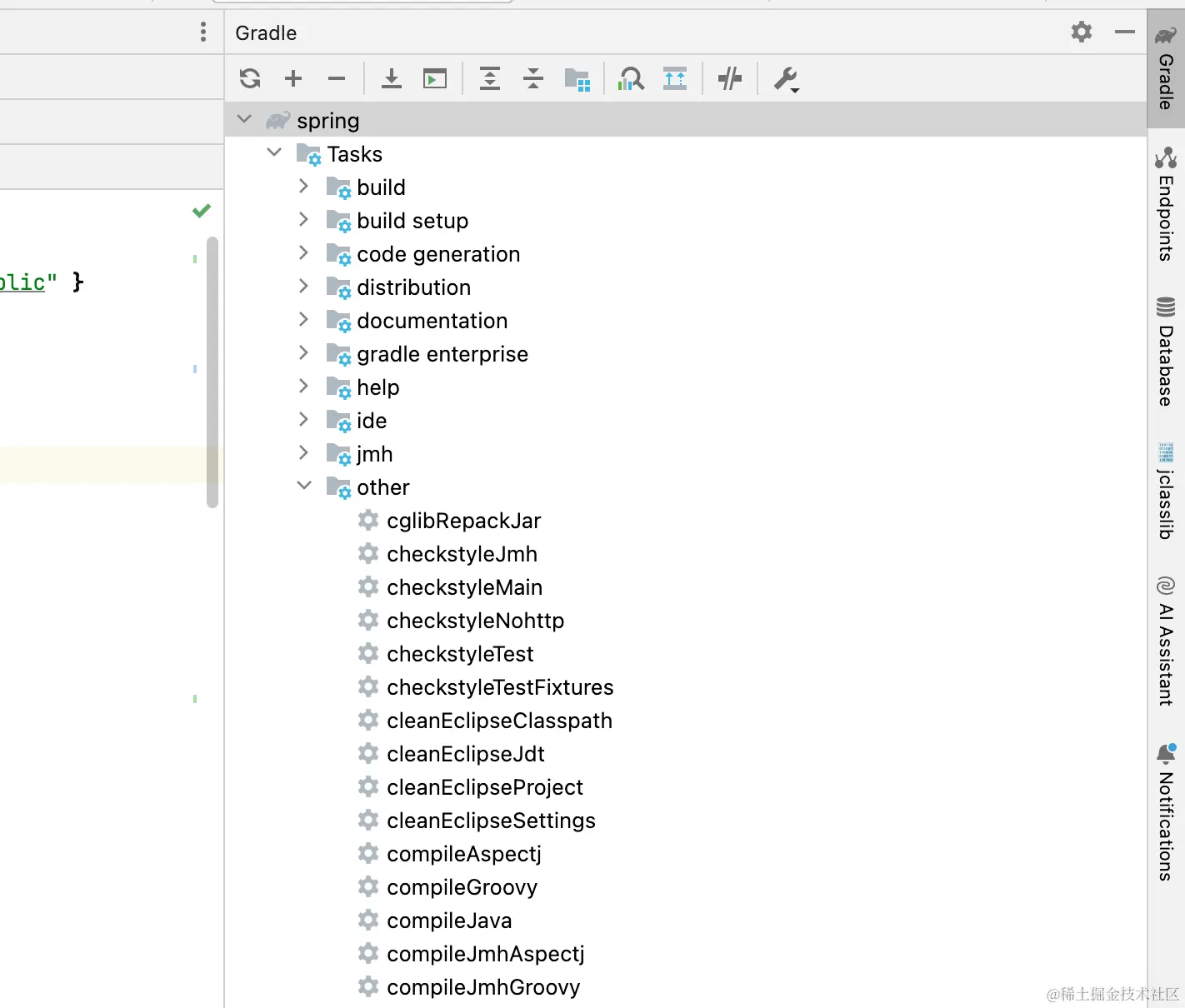Screen dimensions: 1185x1008
Task: Reload all Gradle projects
Action: tap(250, 78)
